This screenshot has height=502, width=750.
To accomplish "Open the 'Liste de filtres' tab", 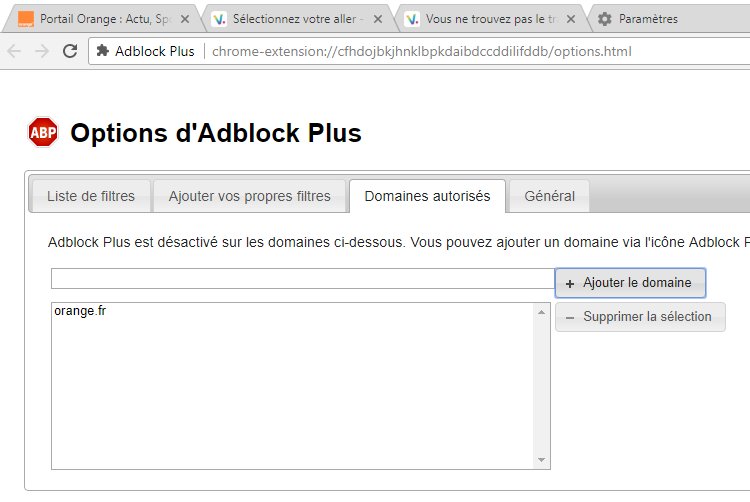I will (91, 196).
